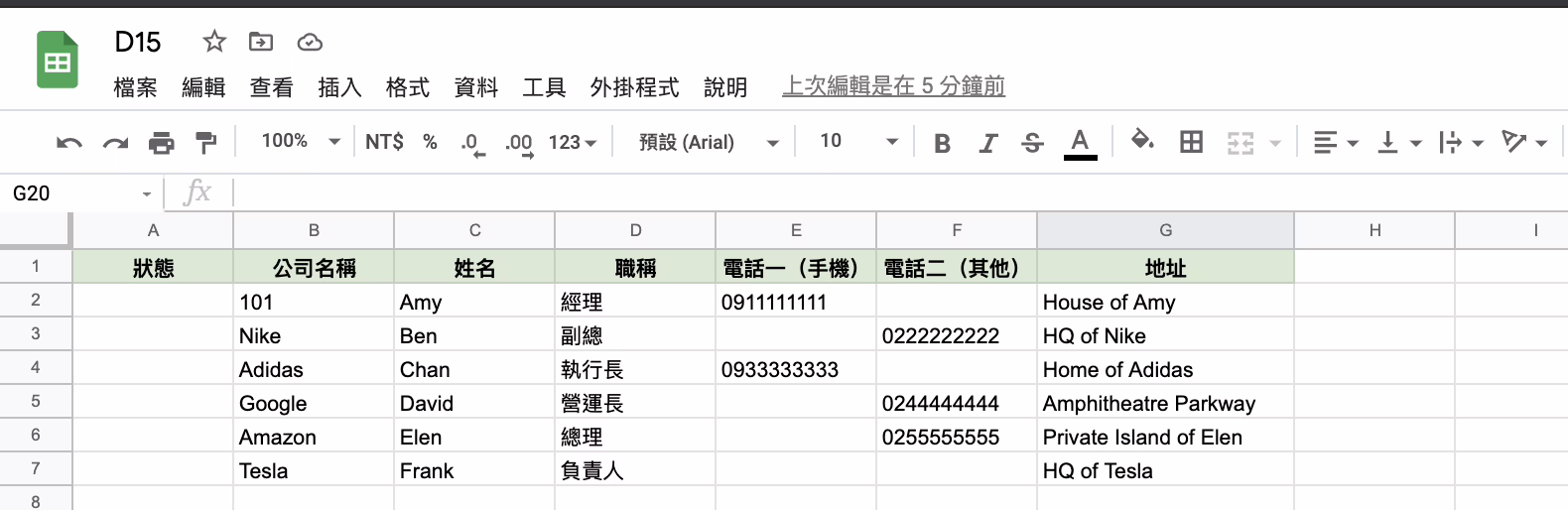
Task: Open the 編輯 menu
Action: [203, 87]
